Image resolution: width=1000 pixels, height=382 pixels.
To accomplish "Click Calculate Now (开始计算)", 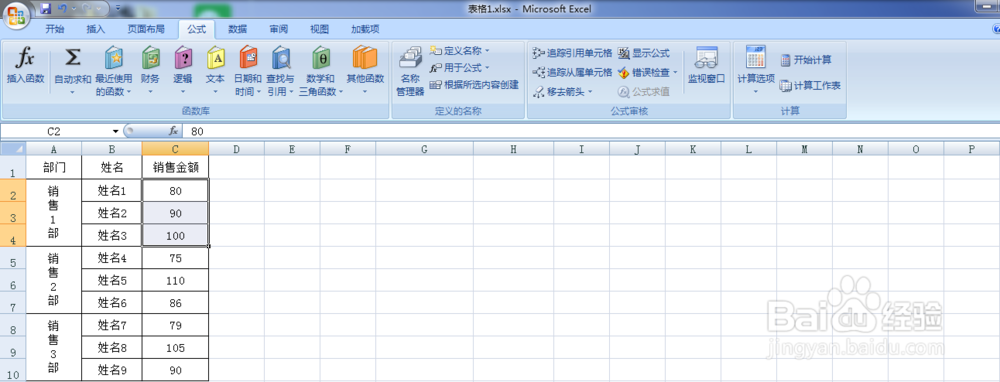I will (x=806, y=60).
